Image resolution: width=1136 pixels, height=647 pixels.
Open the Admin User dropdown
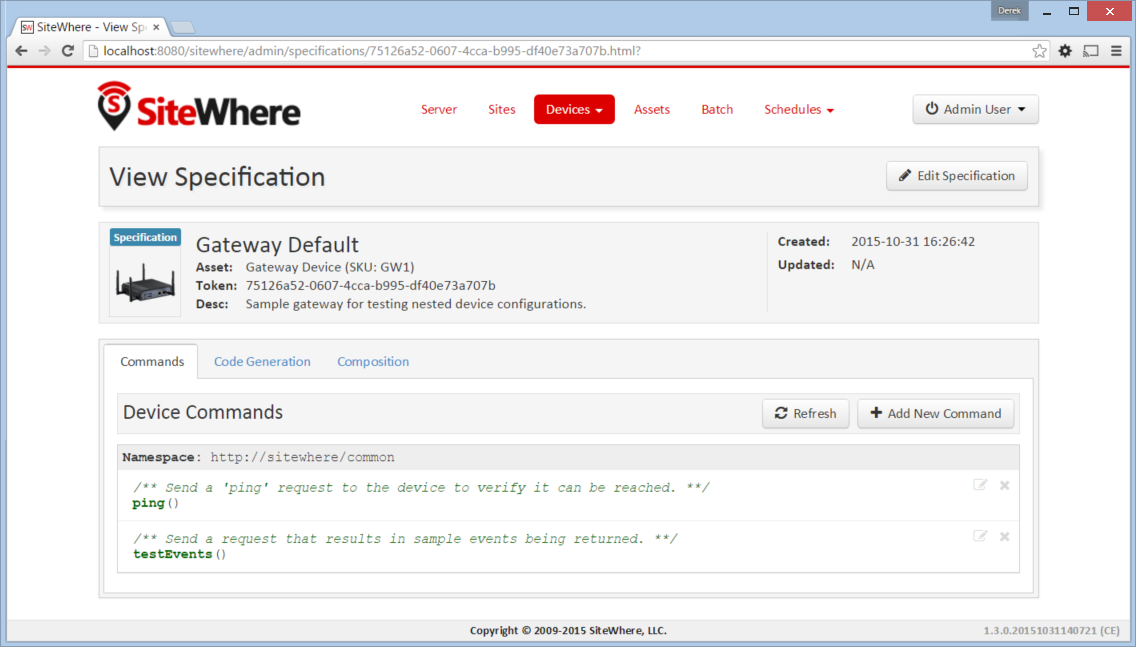[x=975, y=109]
